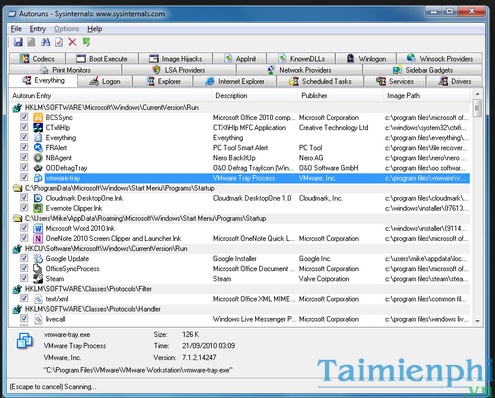
Task: Select the HKLM...CurrentVersion\Run registry key row
Action: click(241, 107)
